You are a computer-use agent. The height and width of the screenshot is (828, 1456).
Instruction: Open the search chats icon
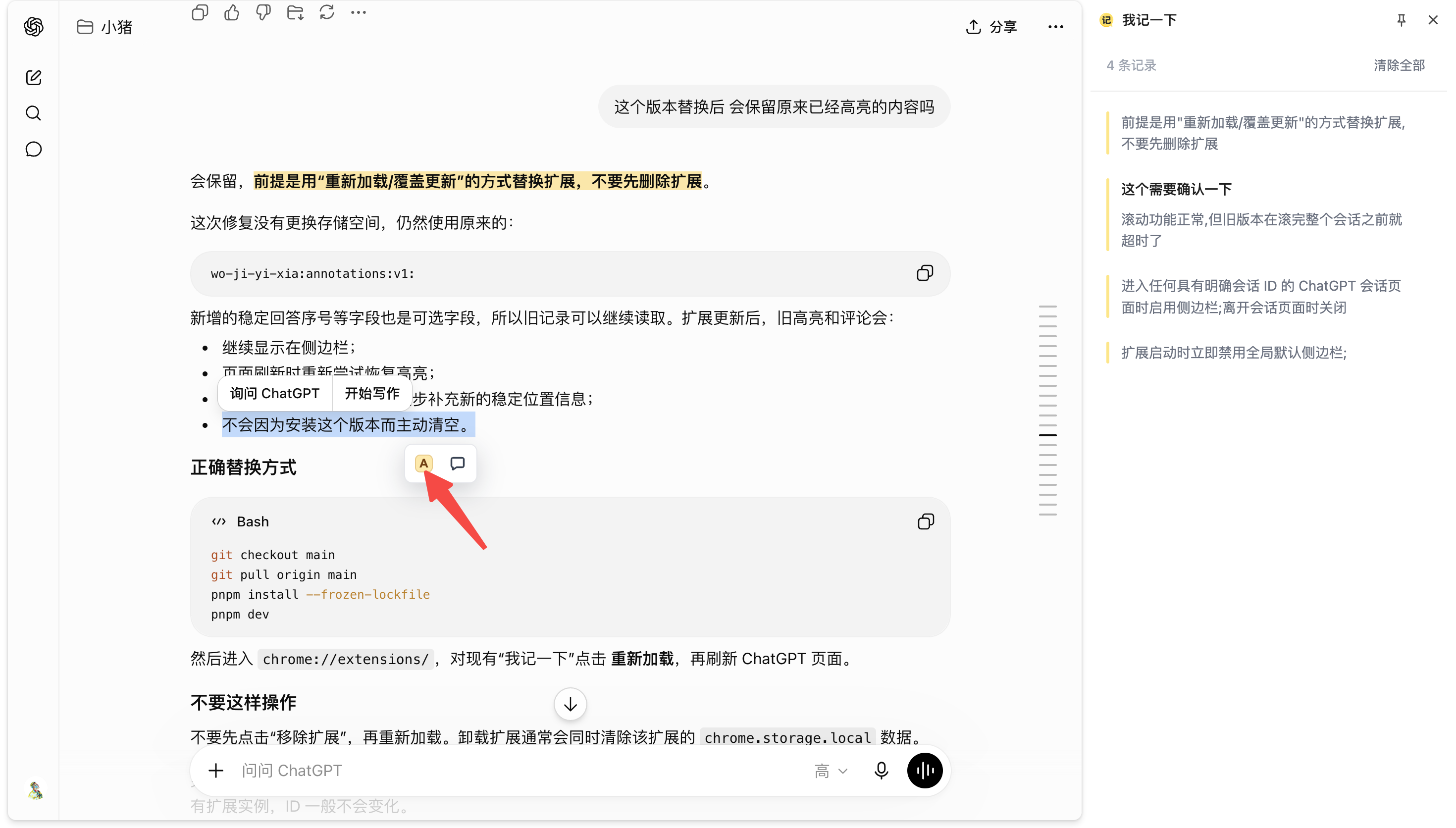[x=34, y=113]
